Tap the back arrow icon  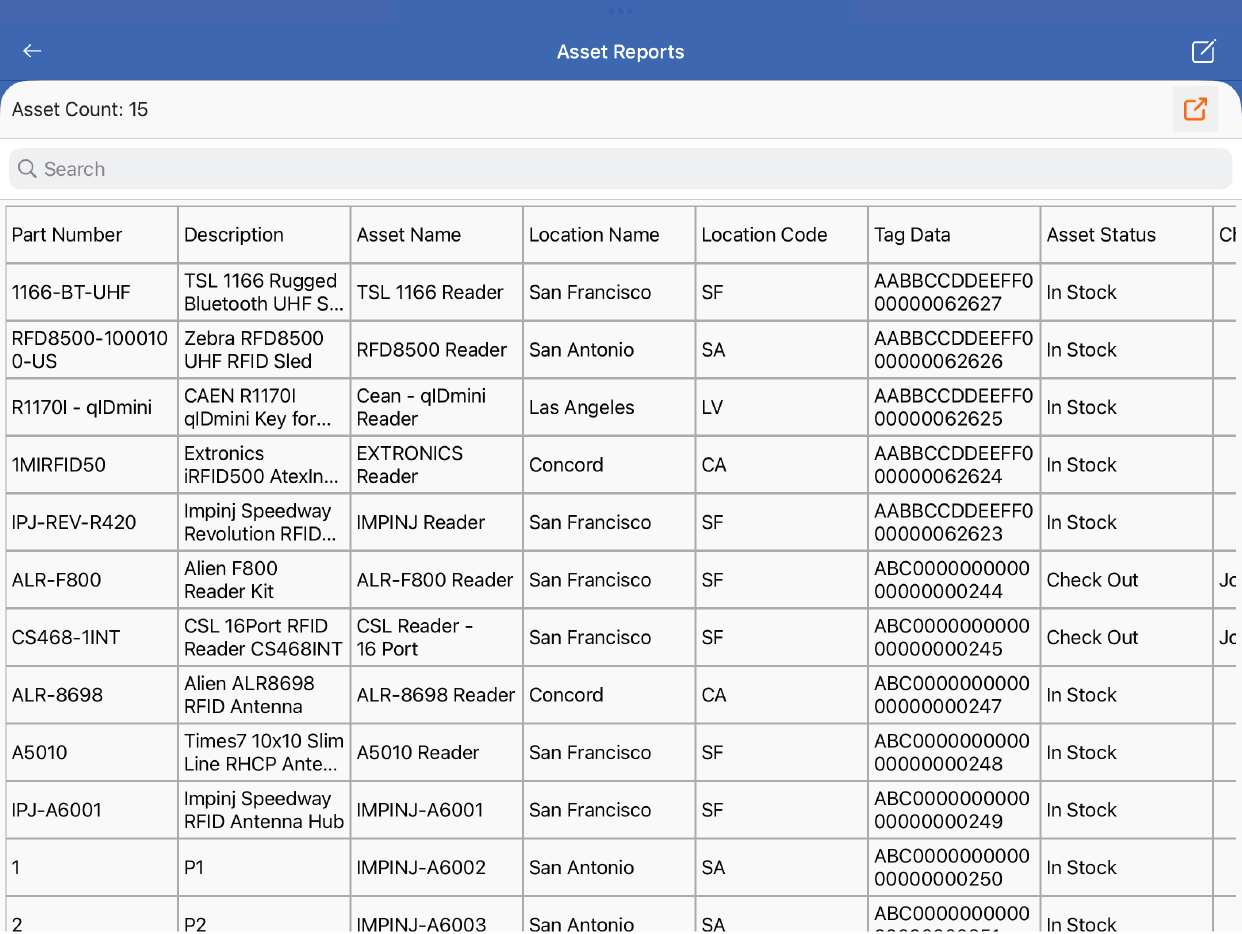click(x=33, y=51)
